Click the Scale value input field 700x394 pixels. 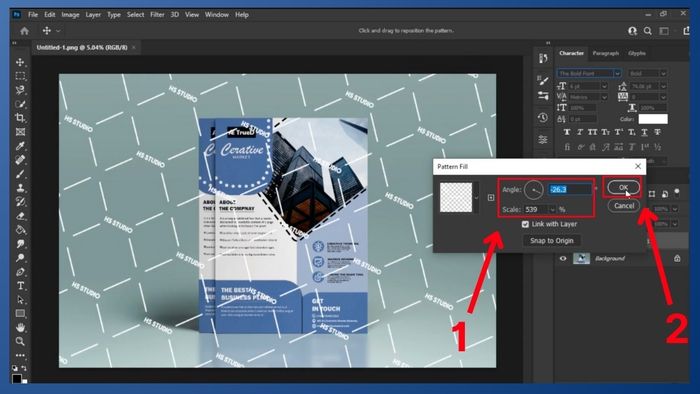[536, 209]
